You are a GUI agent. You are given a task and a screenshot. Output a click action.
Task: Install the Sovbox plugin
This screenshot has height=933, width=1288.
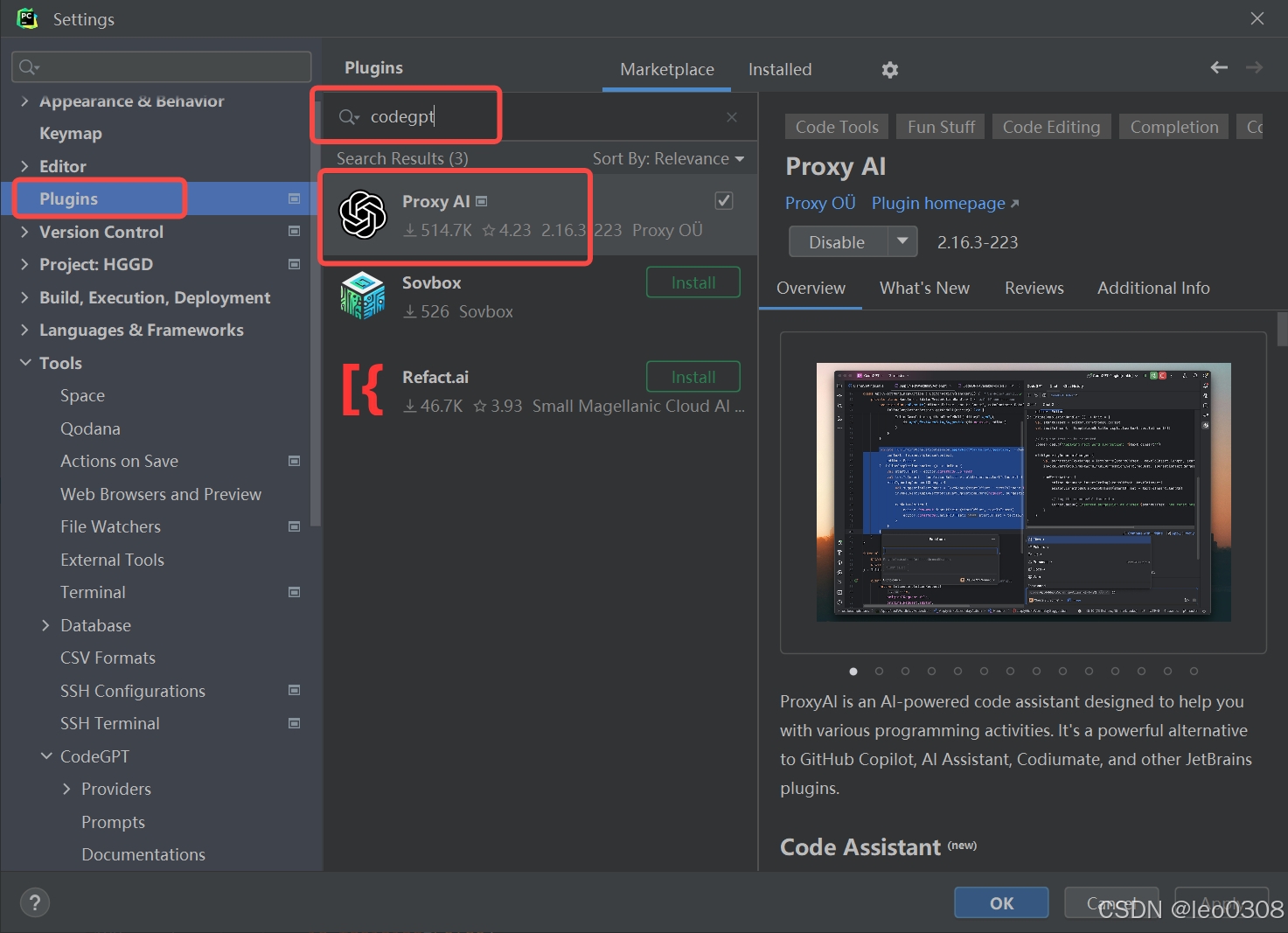point(693,282)
